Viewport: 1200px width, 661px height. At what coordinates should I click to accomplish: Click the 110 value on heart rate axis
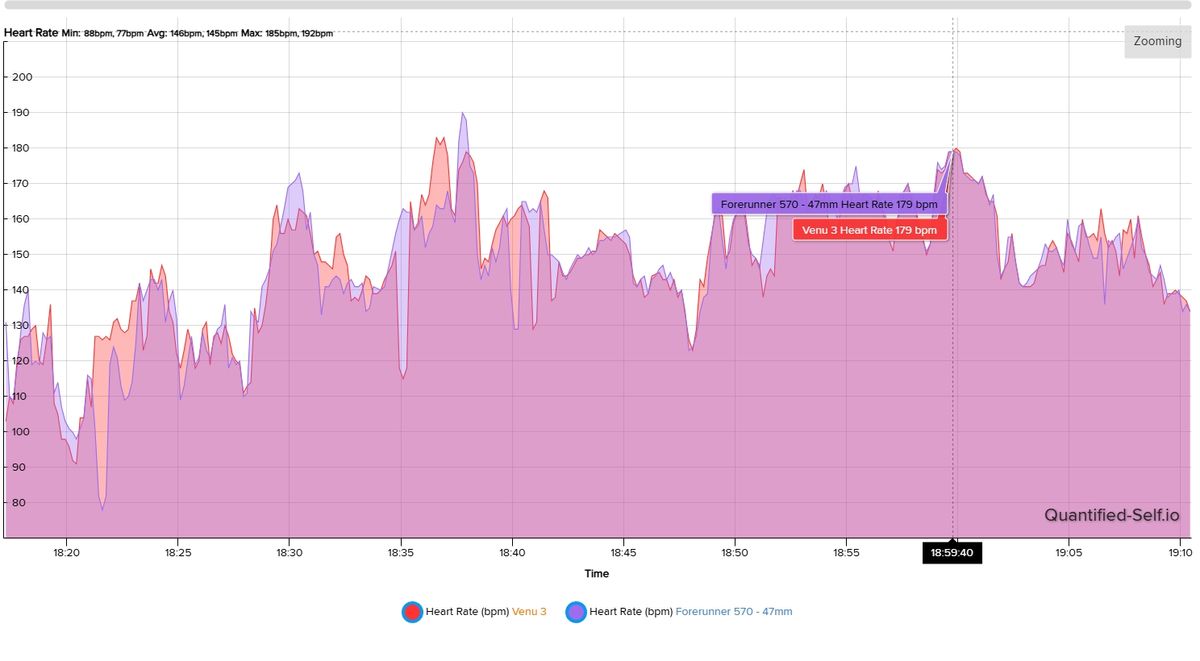click(21, 397)
